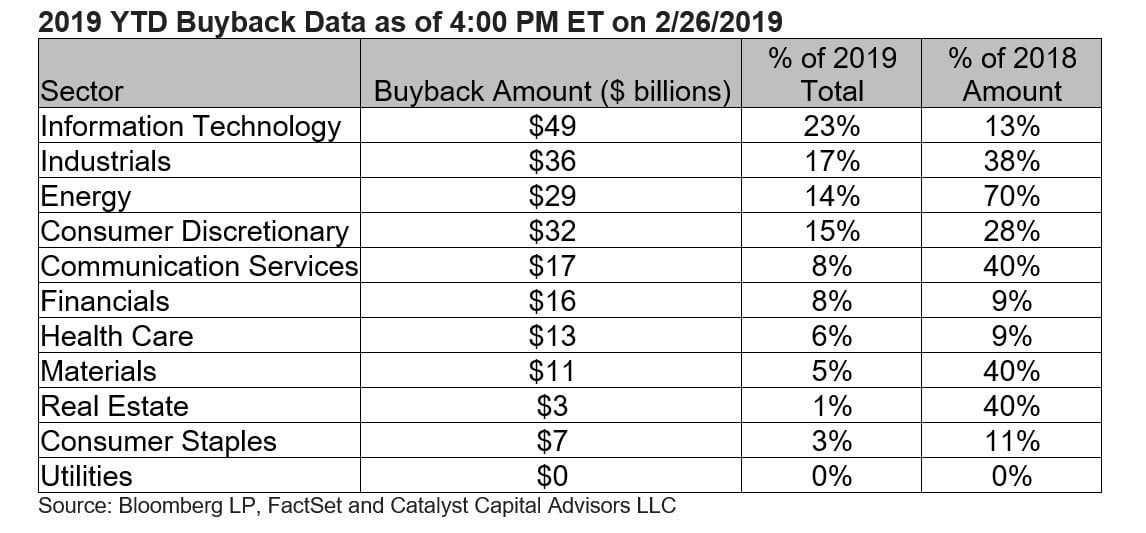Click the Energy row label
This screenshot has width=1146, height=533.
click(85, 197)
